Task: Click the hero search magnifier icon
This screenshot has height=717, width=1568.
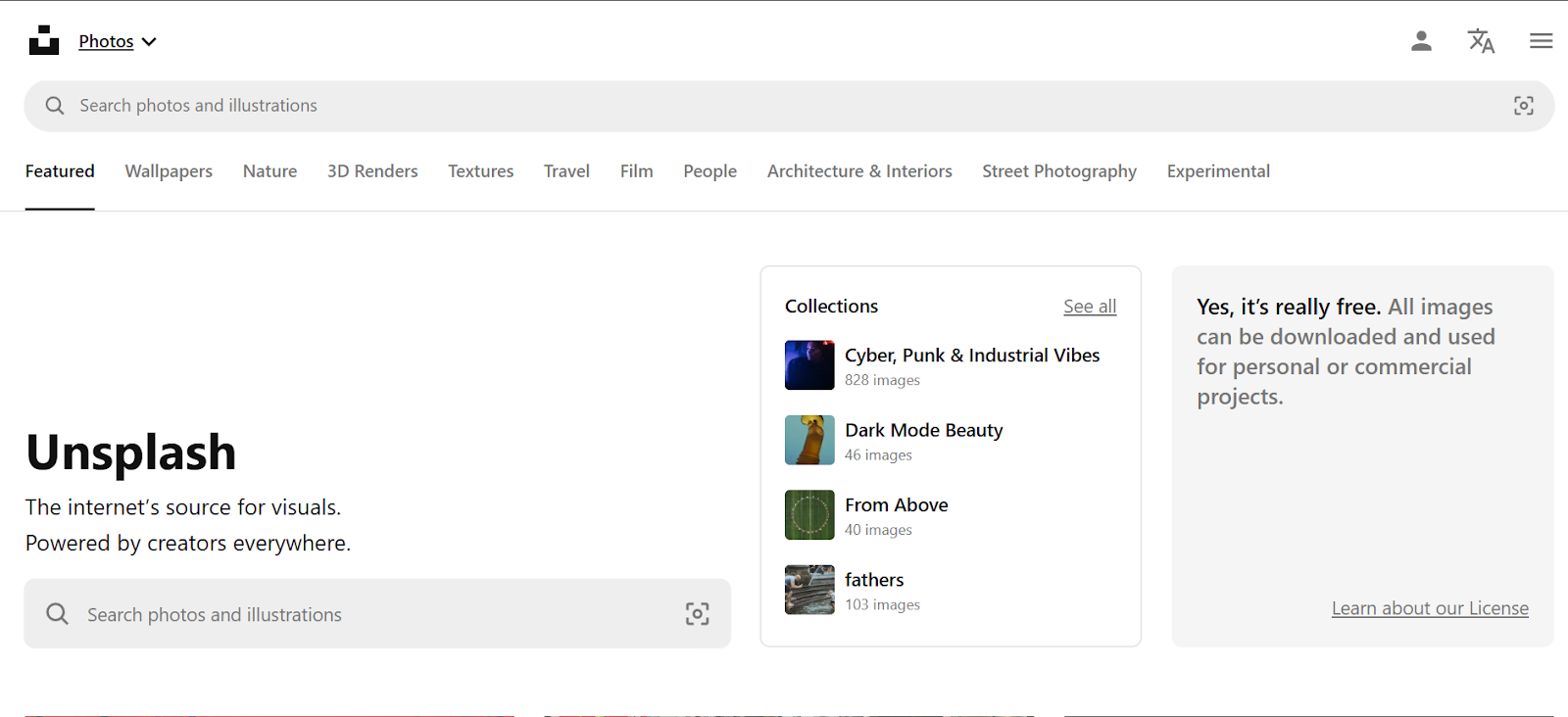Action: (x=58, y=613)
